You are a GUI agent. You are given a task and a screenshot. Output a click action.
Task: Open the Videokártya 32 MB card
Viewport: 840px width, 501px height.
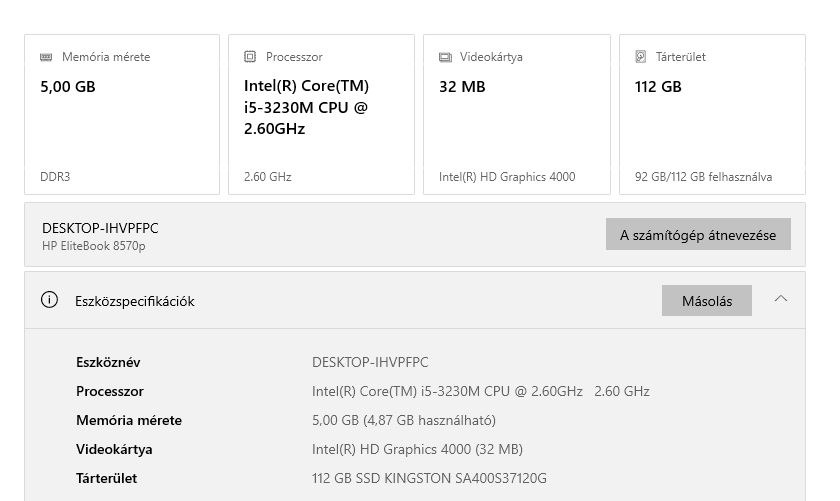[x=516, y=115]
